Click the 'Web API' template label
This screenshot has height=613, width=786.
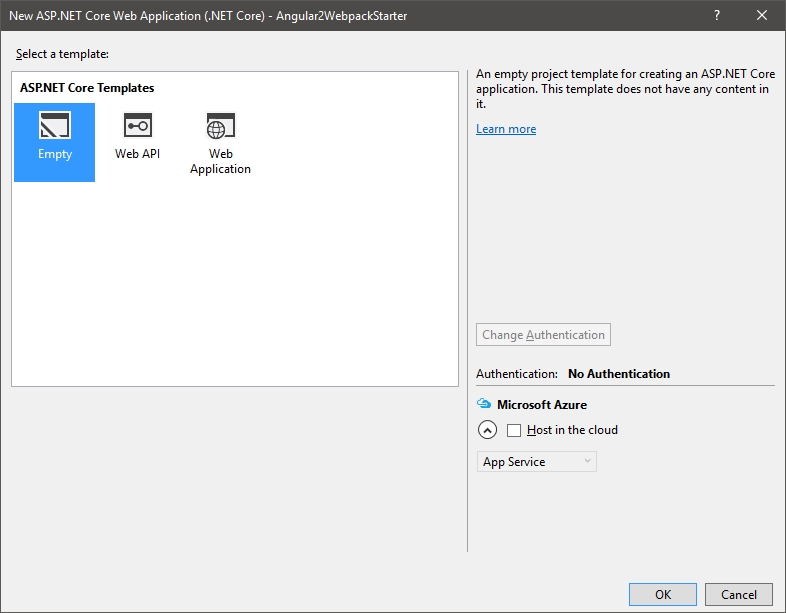[137, 154]
